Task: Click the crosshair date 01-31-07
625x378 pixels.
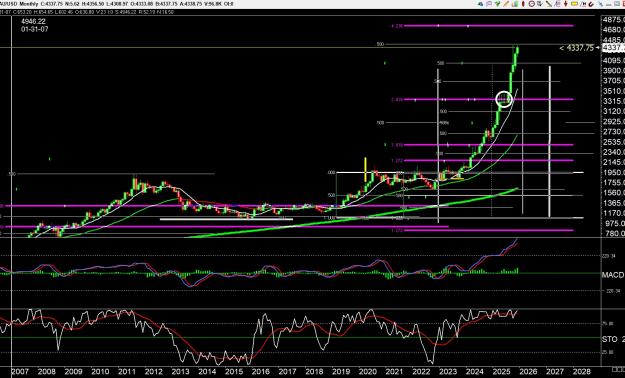Action: point(35,29)
